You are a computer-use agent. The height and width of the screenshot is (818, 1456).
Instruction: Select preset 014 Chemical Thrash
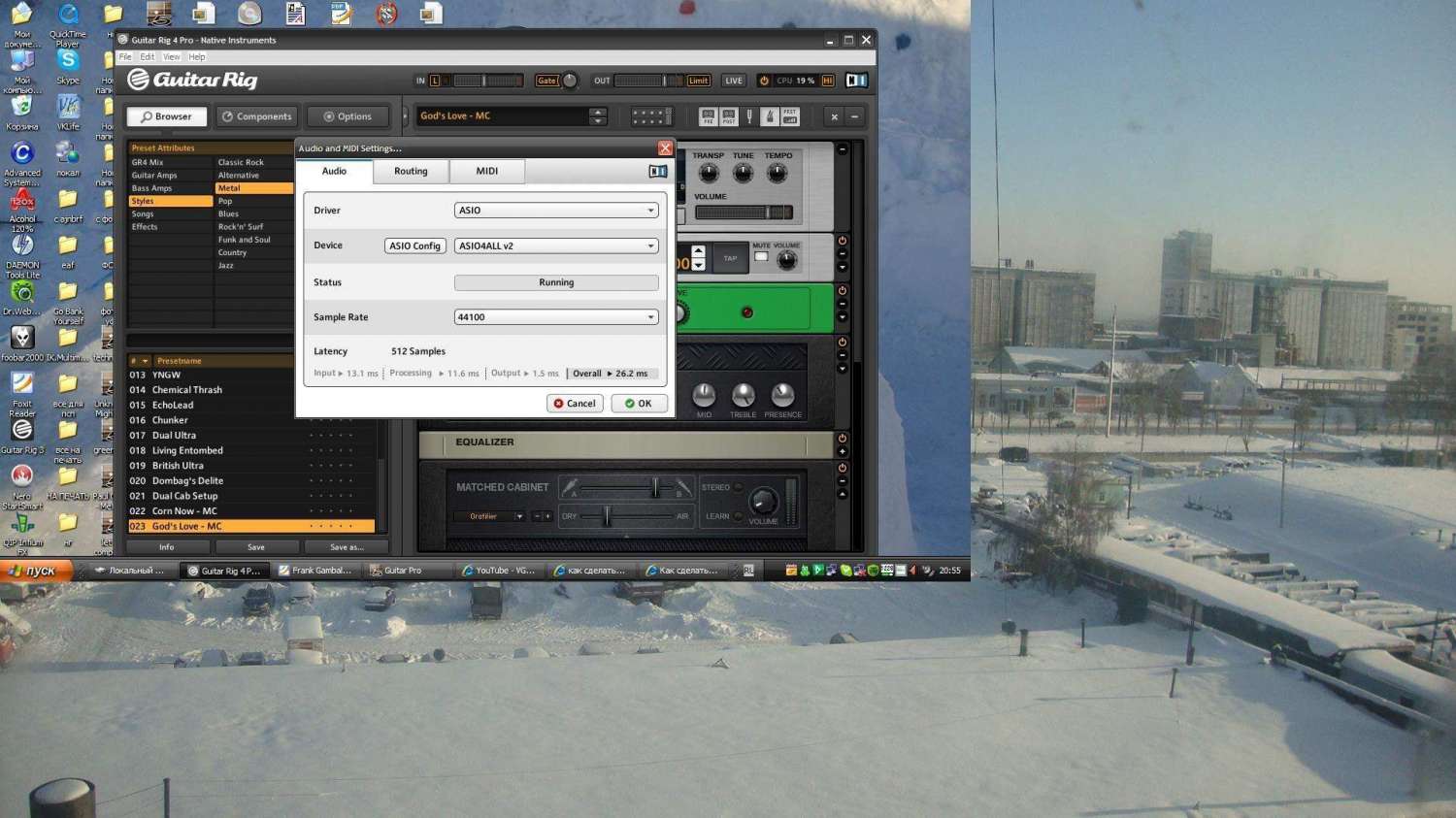187,390
